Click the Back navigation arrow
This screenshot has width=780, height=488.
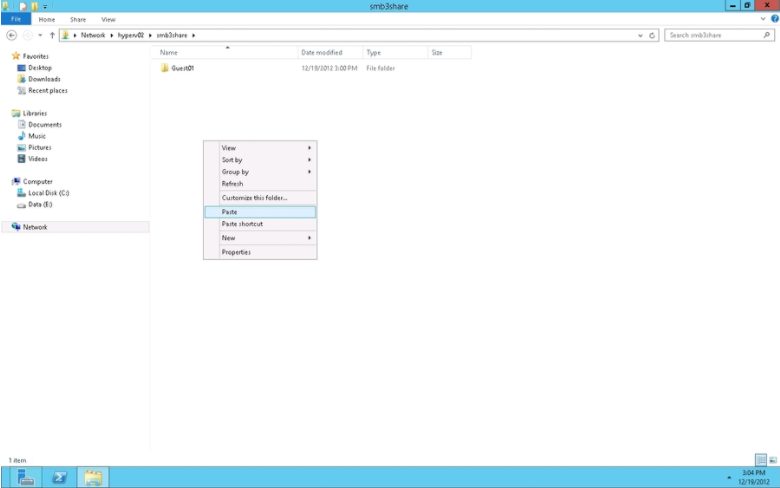pyautogui.click(x=11, y=35)
